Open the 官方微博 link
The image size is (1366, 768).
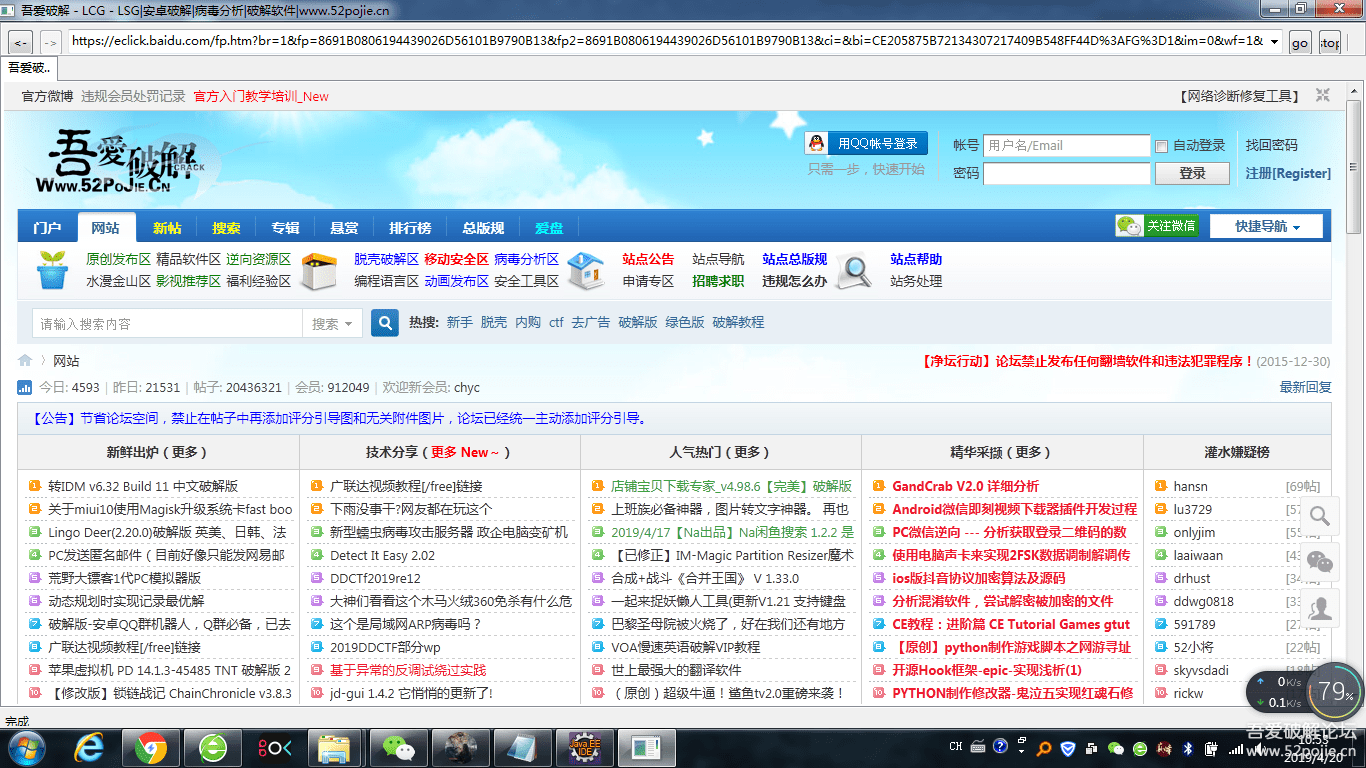tap(47, 96)
